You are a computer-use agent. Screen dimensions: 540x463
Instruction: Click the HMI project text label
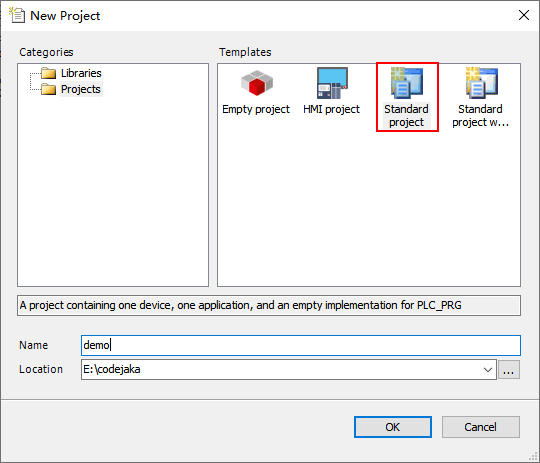click(331, 109)
